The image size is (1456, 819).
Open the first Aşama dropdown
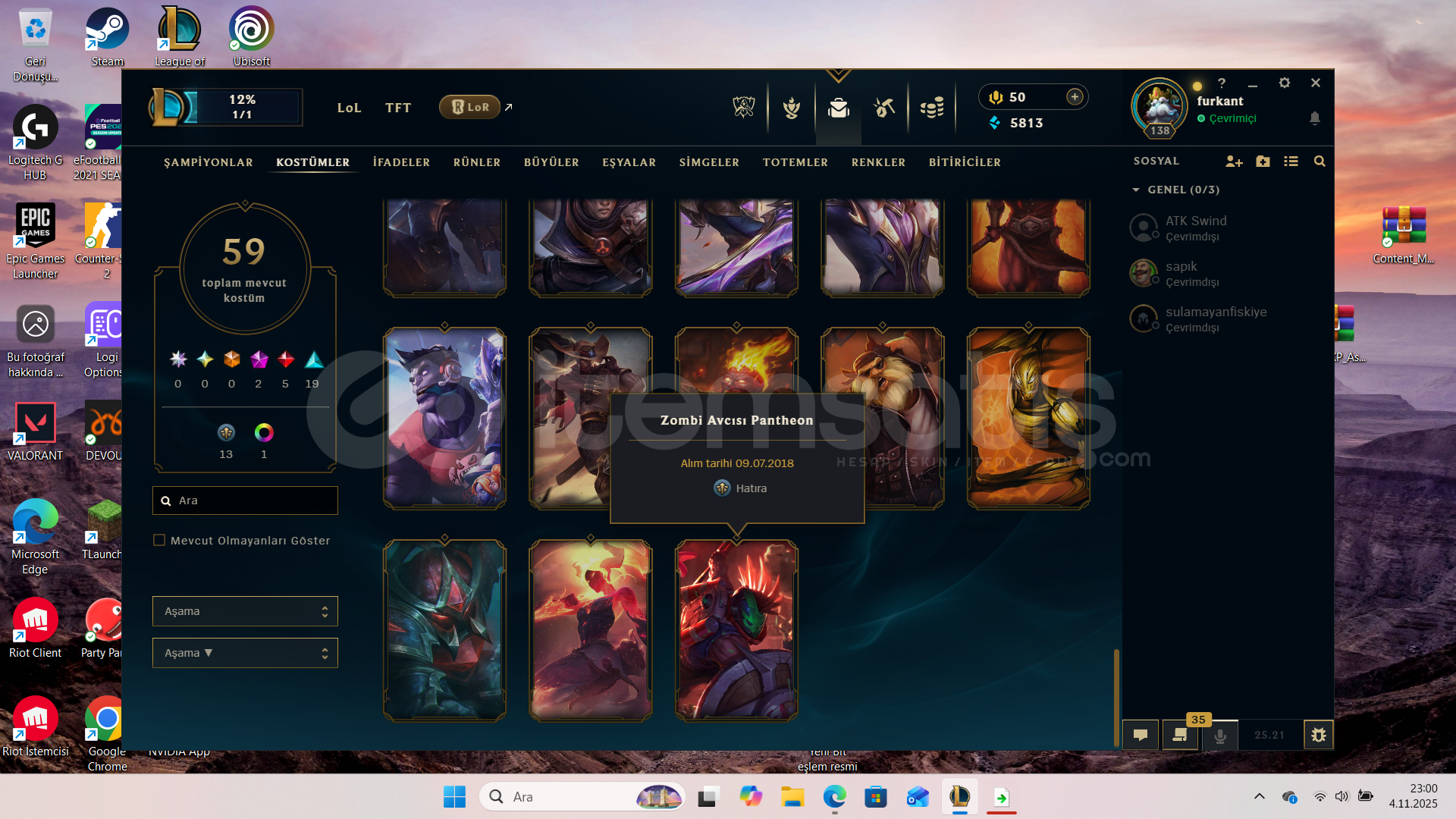pos(245,611)
